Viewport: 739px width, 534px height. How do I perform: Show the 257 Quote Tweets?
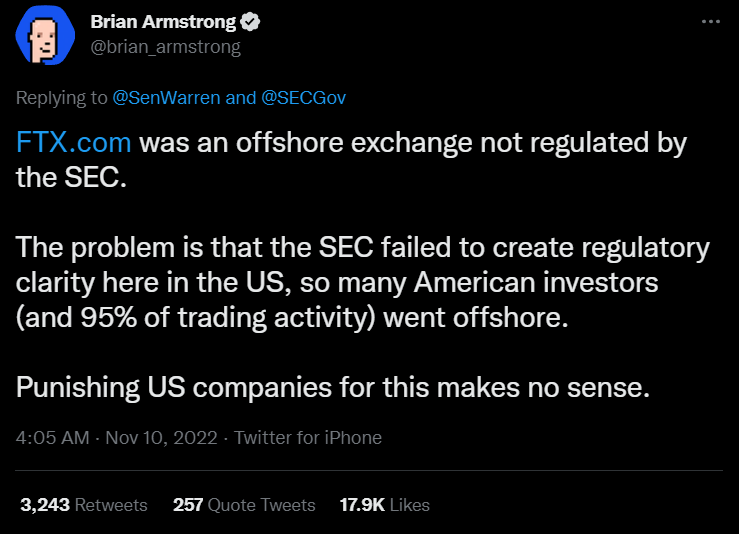[244, 505]
